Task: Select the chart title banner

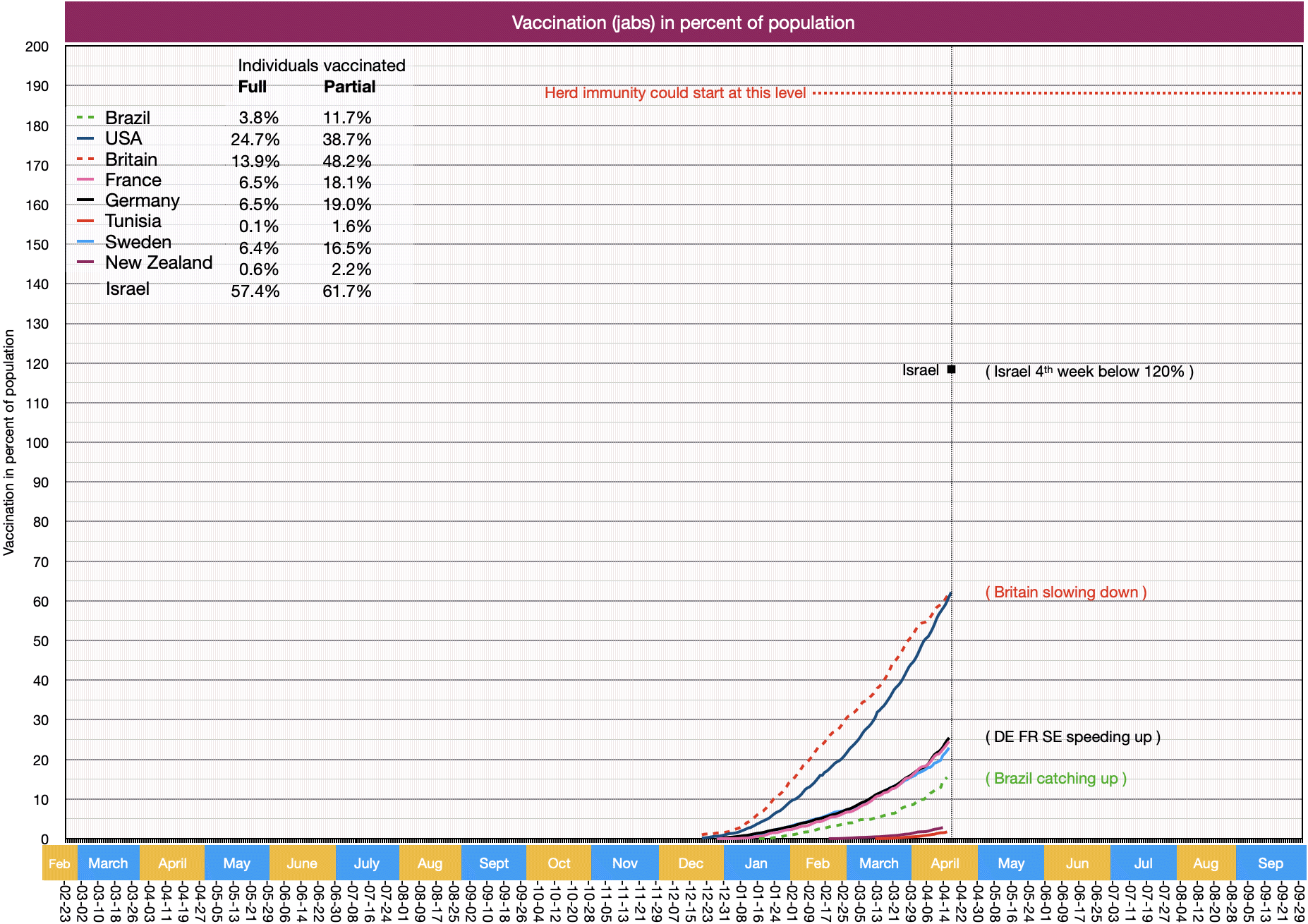Action: (683, 23)
